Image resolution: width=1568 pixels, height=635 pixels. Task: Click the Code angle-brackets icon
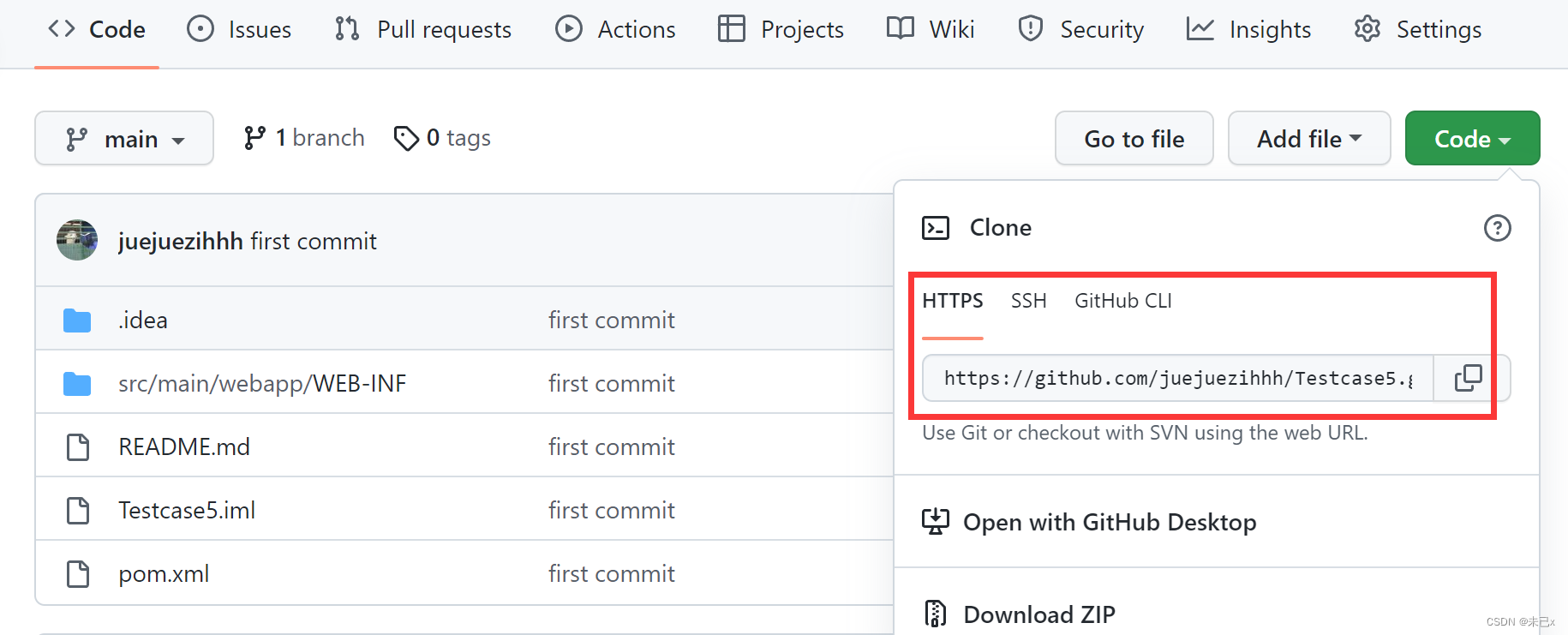pos(62,29)
